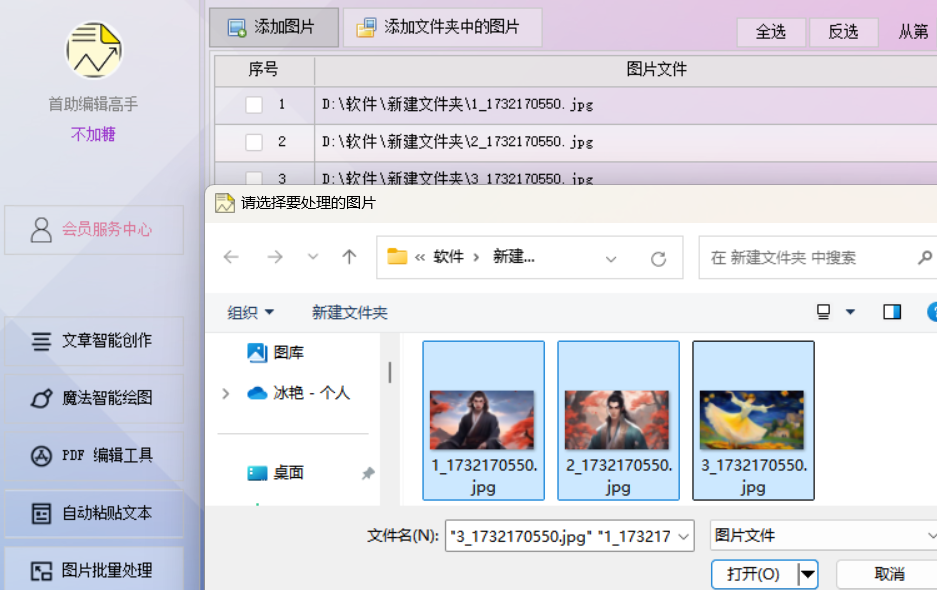The image size is (937, 590).
Task: Click the navigation pane scrollbar
Action: [390, 372]
